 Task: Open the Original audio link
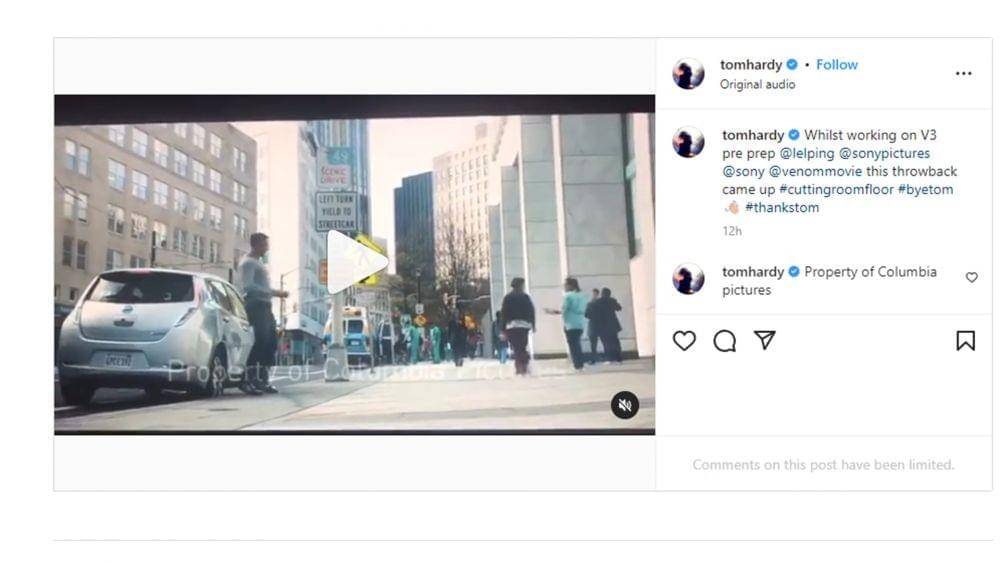click(757, 84)
